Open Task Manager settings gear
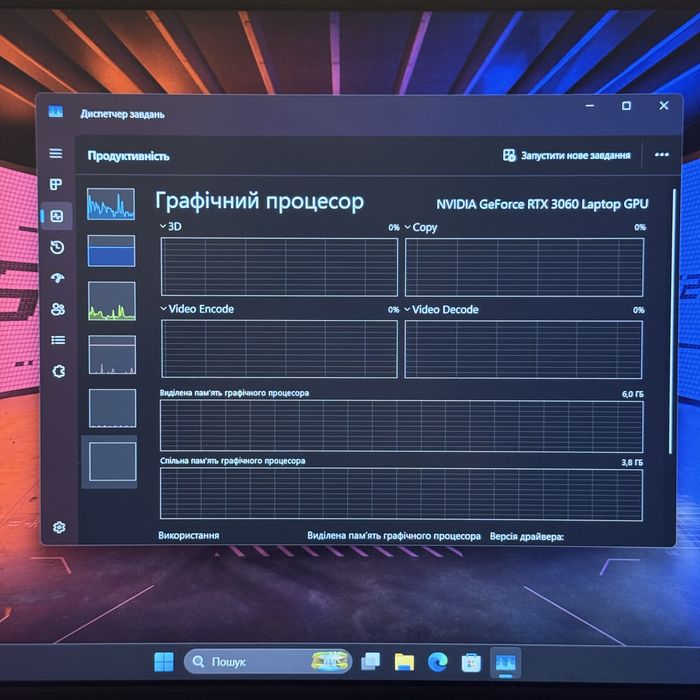Image resolution: width=700 pixels, height=700 pixels. [59, 527]
